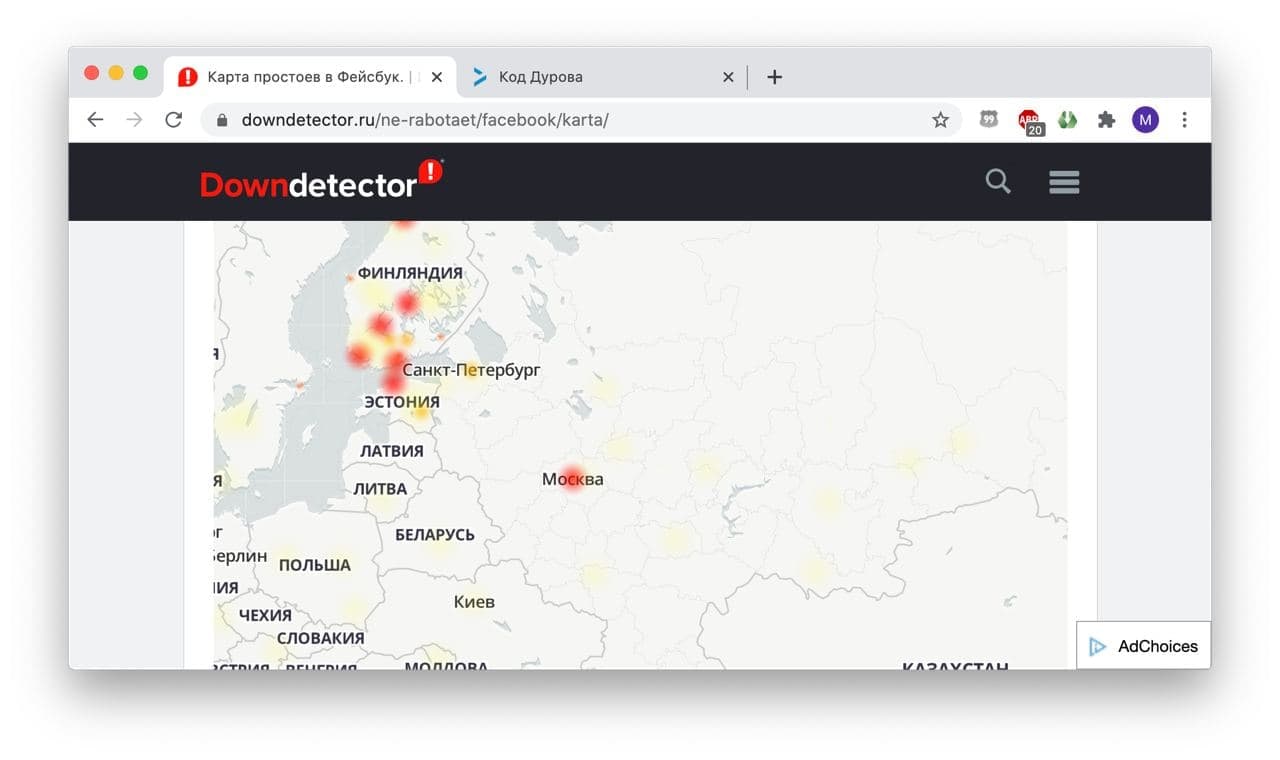Click the Киев label on the map
Image resolution: width=1280 pixels, height=760 pixels.
[474, 602]
